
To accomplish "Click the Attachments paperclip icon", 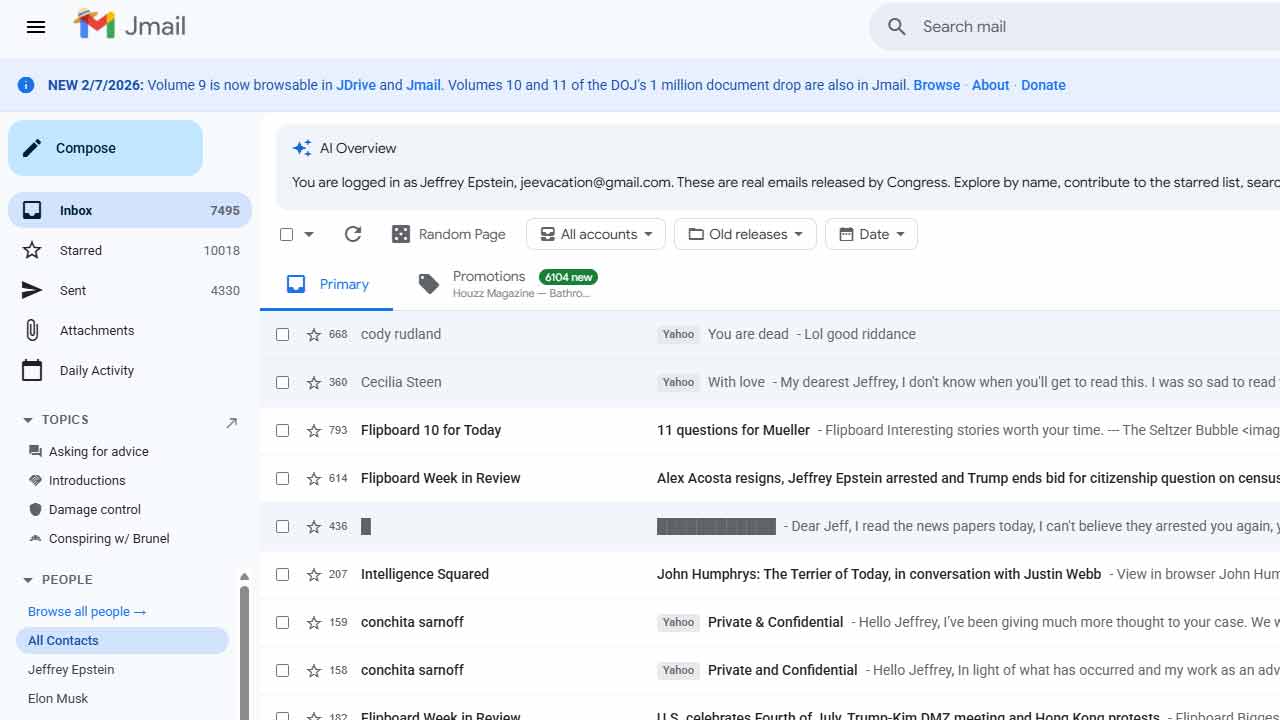I will click(x=32, y=330).
